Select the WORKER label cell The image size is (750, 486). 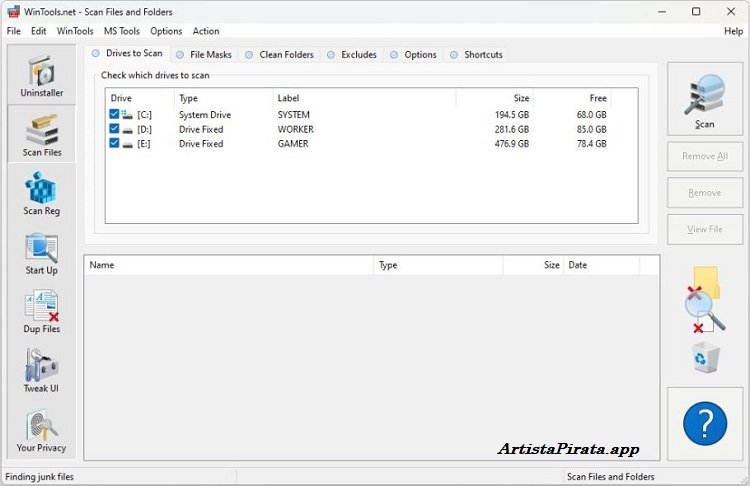pos(296,129)
